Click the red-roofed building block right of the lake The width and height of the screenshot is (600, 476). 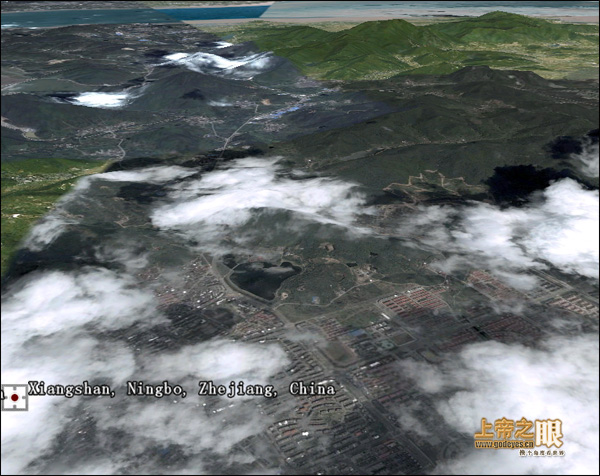pos(415,303)
